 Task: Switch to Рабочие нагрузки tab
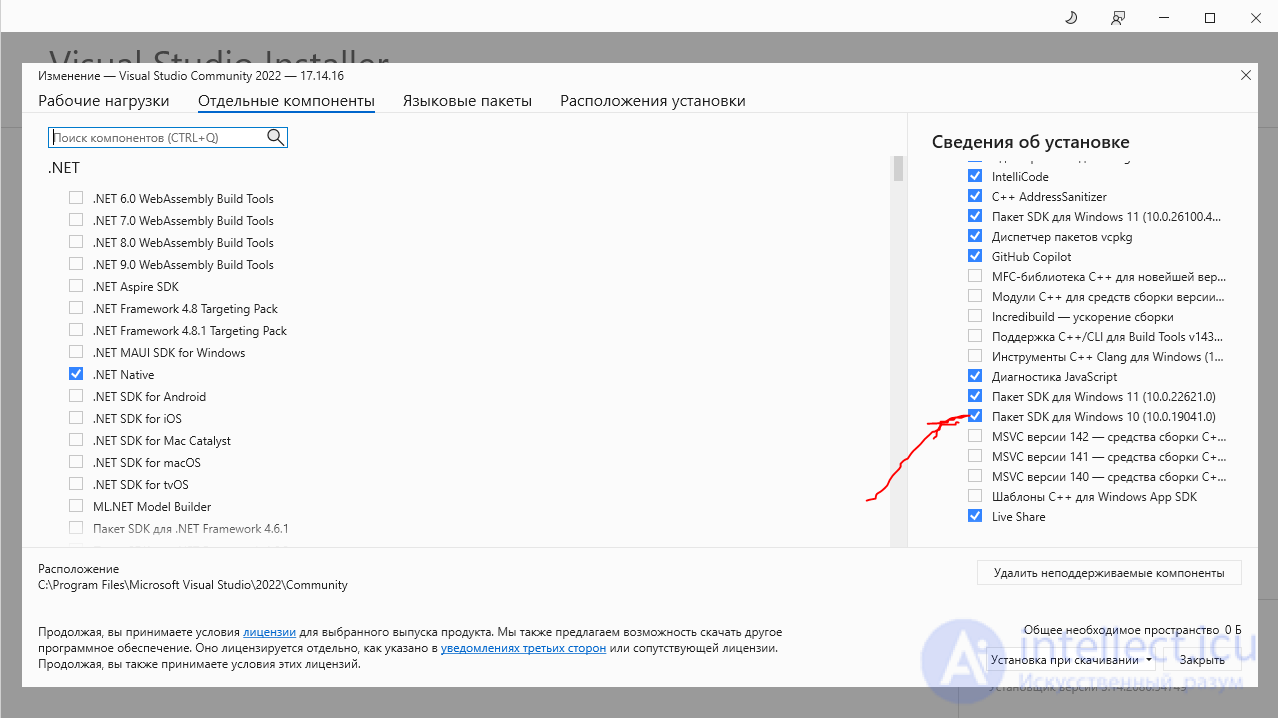pyautogui.click(x=104, y=101)
